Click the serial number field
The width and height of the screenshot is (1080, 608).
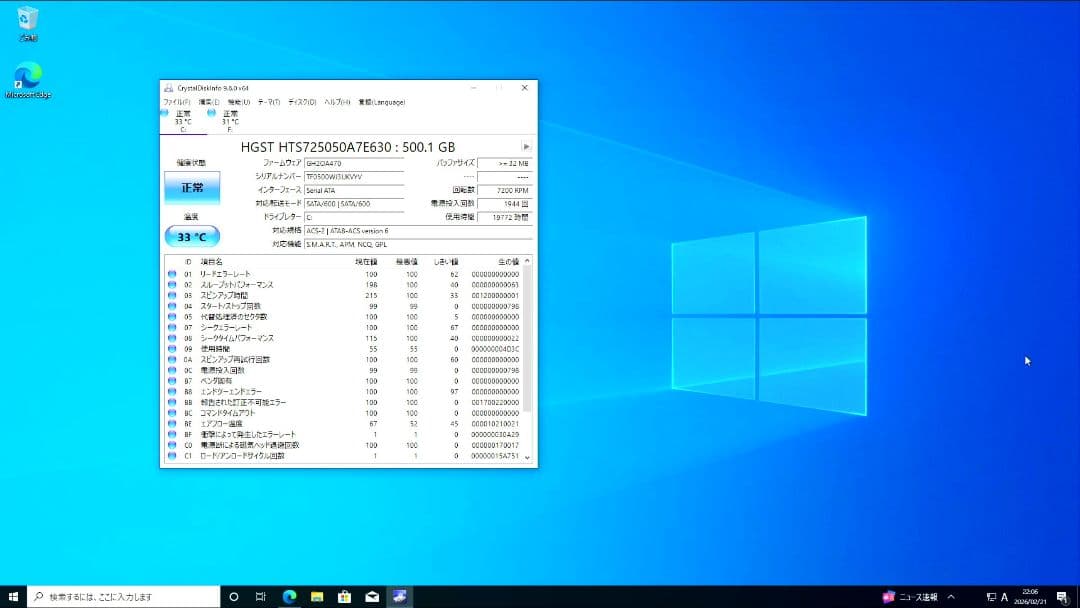coord(354,177)
